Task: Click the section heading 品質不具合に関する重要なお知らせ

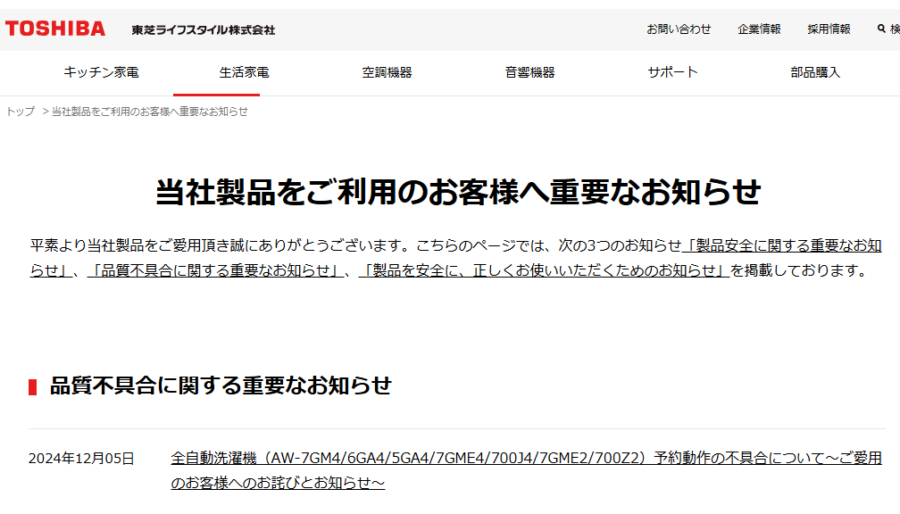Action: pyautogui.click(x=220, y=386)
